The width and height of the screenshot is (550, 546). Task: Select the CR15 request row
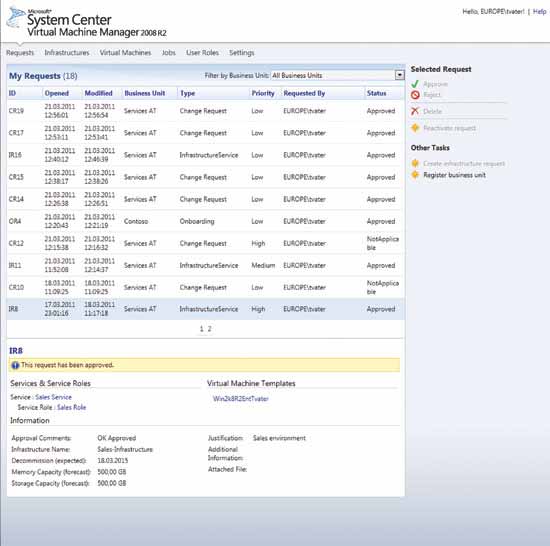pos(205,177)
